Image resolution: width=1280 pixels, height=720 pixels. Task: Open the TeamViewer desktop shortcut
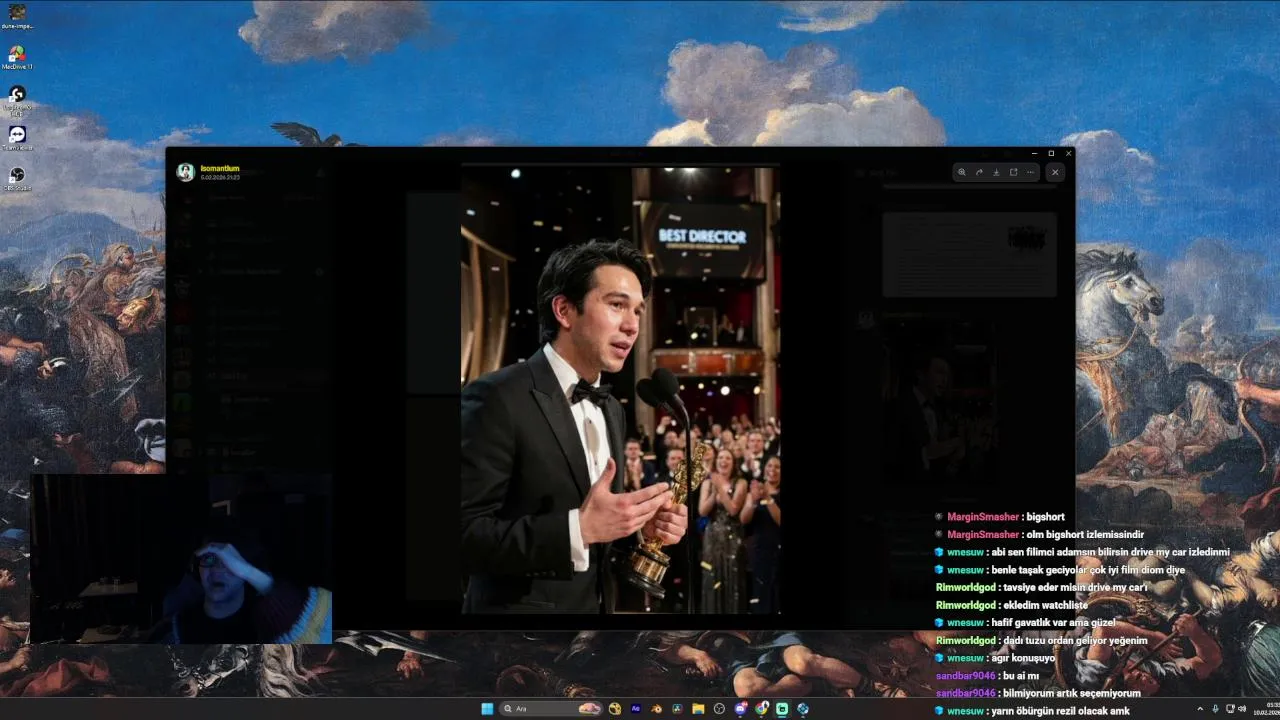pyautogui.click(x=17, y=137)
